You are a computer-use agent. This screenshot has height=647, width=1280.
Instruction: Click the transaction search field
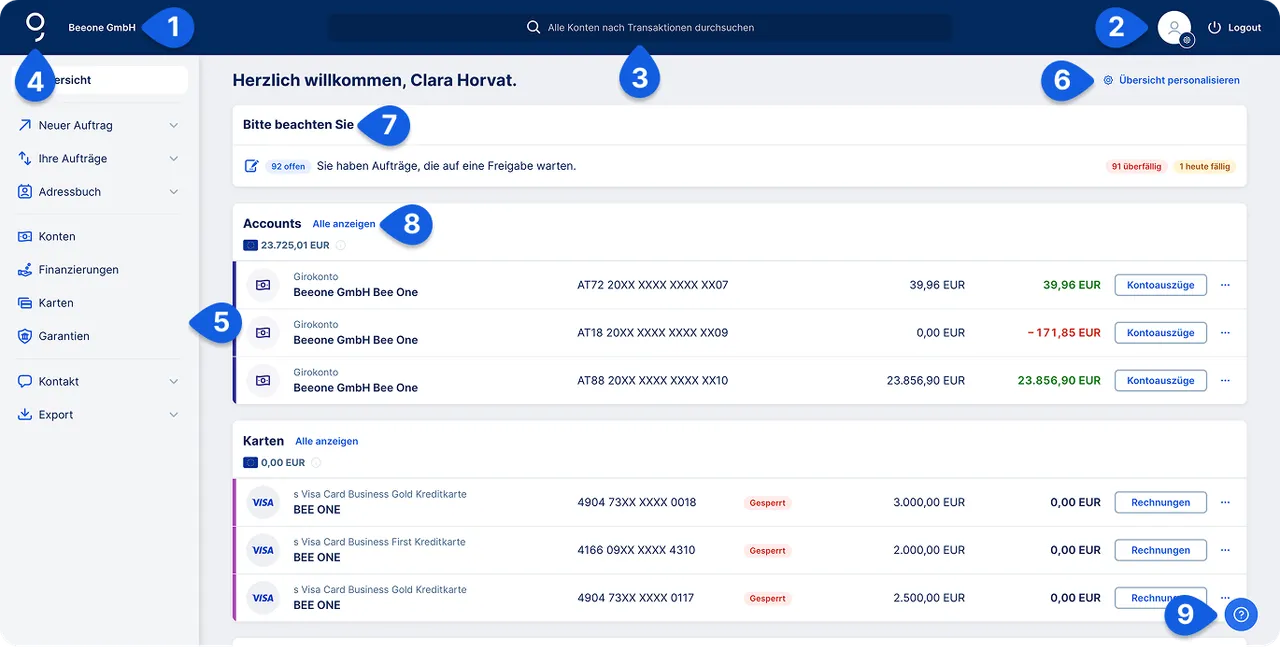[x=640, y=28]
